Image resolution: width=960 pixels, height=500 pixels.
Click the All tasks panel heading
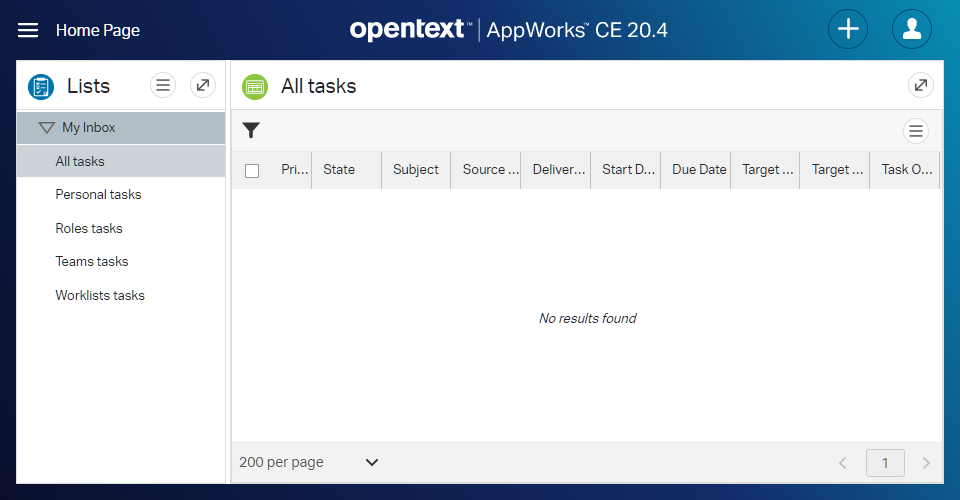click(x=318, y=86)
